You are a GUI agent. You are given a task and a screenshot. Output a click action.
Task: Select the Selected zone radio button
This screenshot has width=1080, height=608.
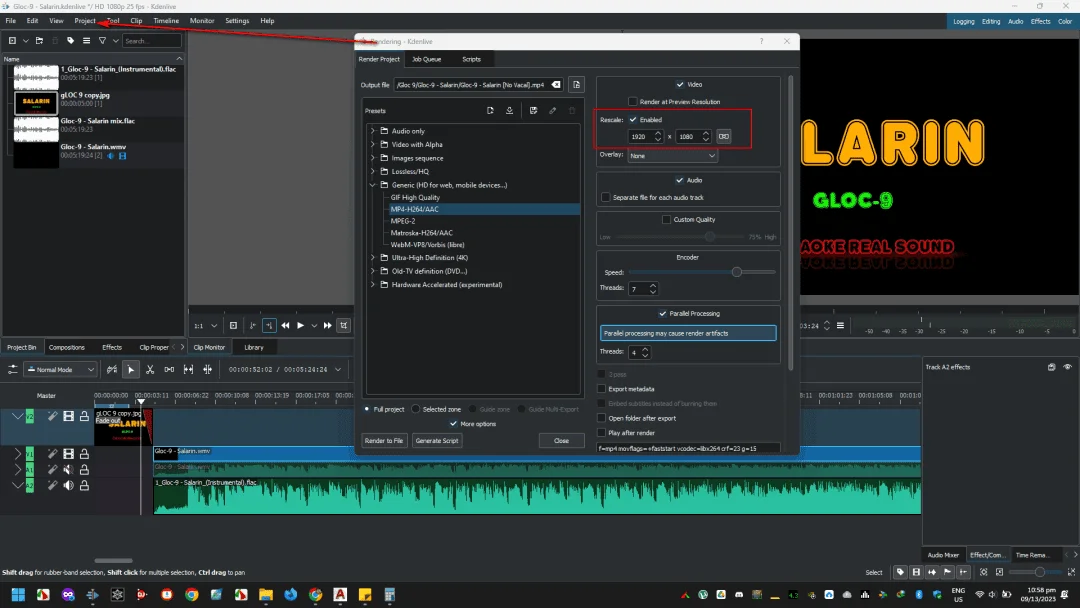[415, 409]
